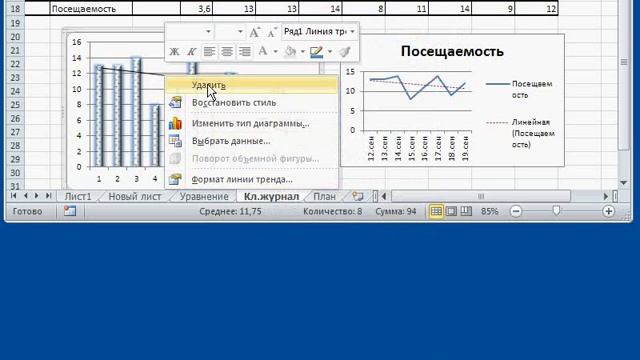Select the 'Кл.журнал' sheet tab
This screenshot has width=640, height=360.
pyautogui.click(x=271, y=196)
